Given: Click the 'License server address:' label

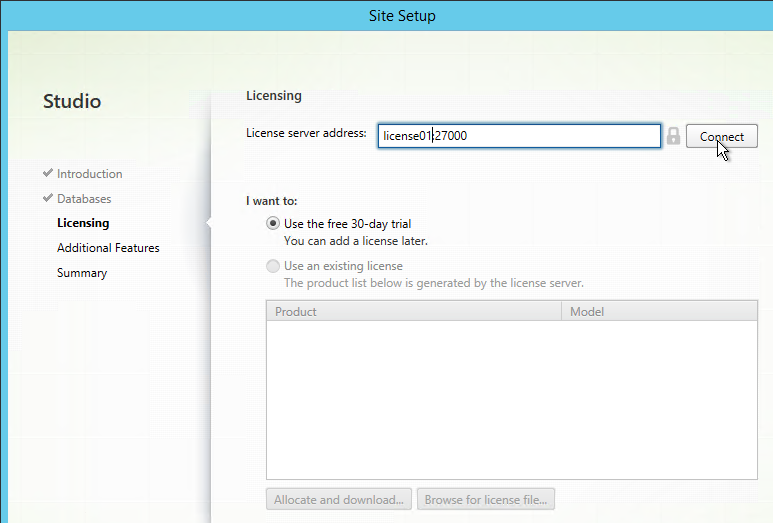Looking at the screenshot, I should pyautogui.click(x=306, y=133).
